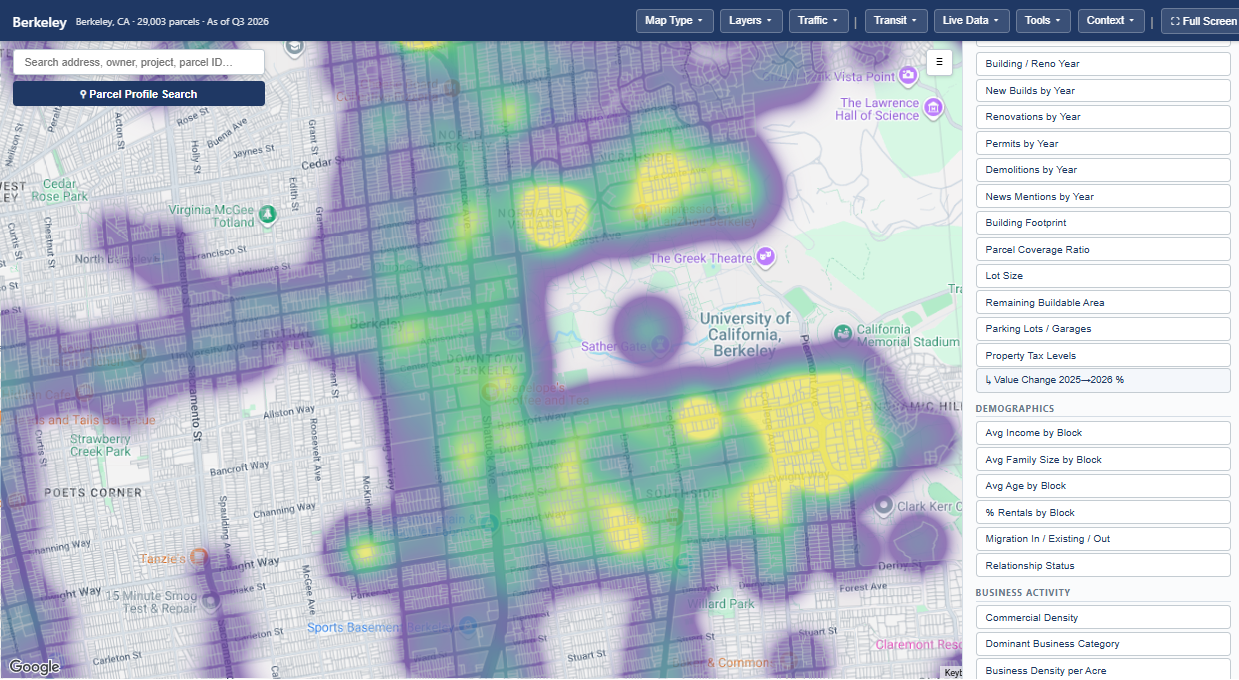The height and width of the screenshot is (680, 1239).
Task: Choose Lot Size layer
Action: click(1103, 276)
